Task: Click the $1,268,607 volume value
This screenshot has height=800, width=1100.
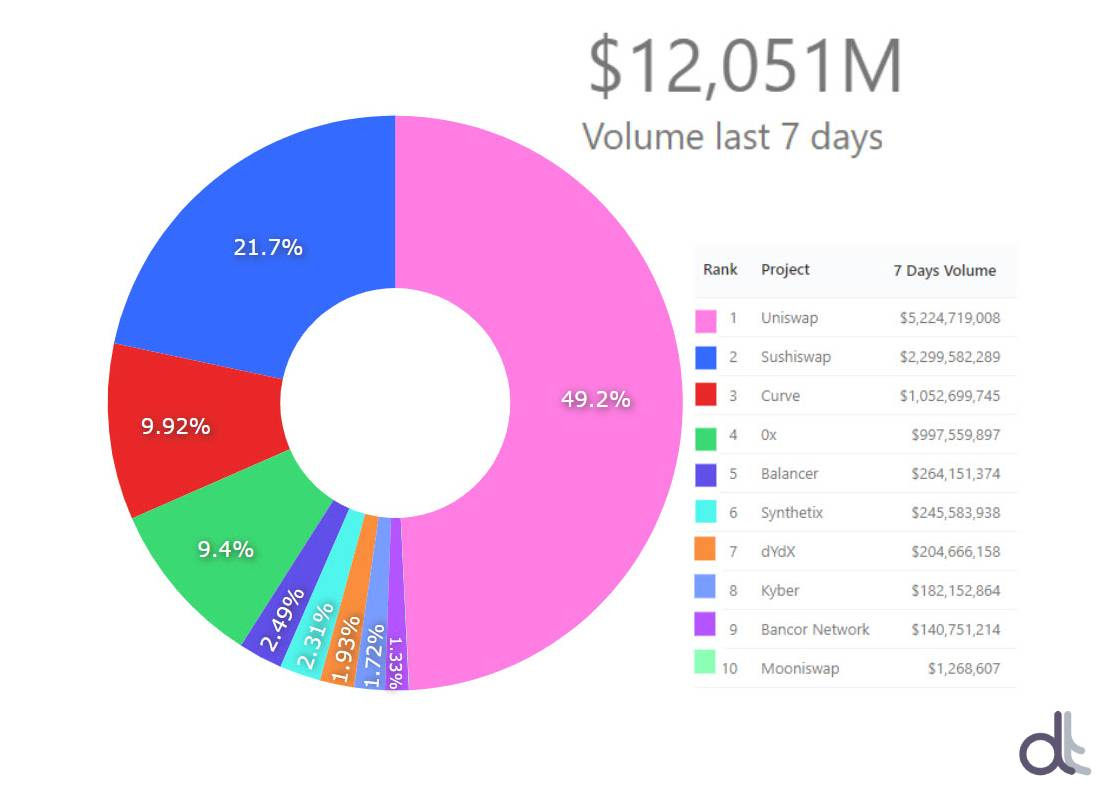Action: pos(964,669)
